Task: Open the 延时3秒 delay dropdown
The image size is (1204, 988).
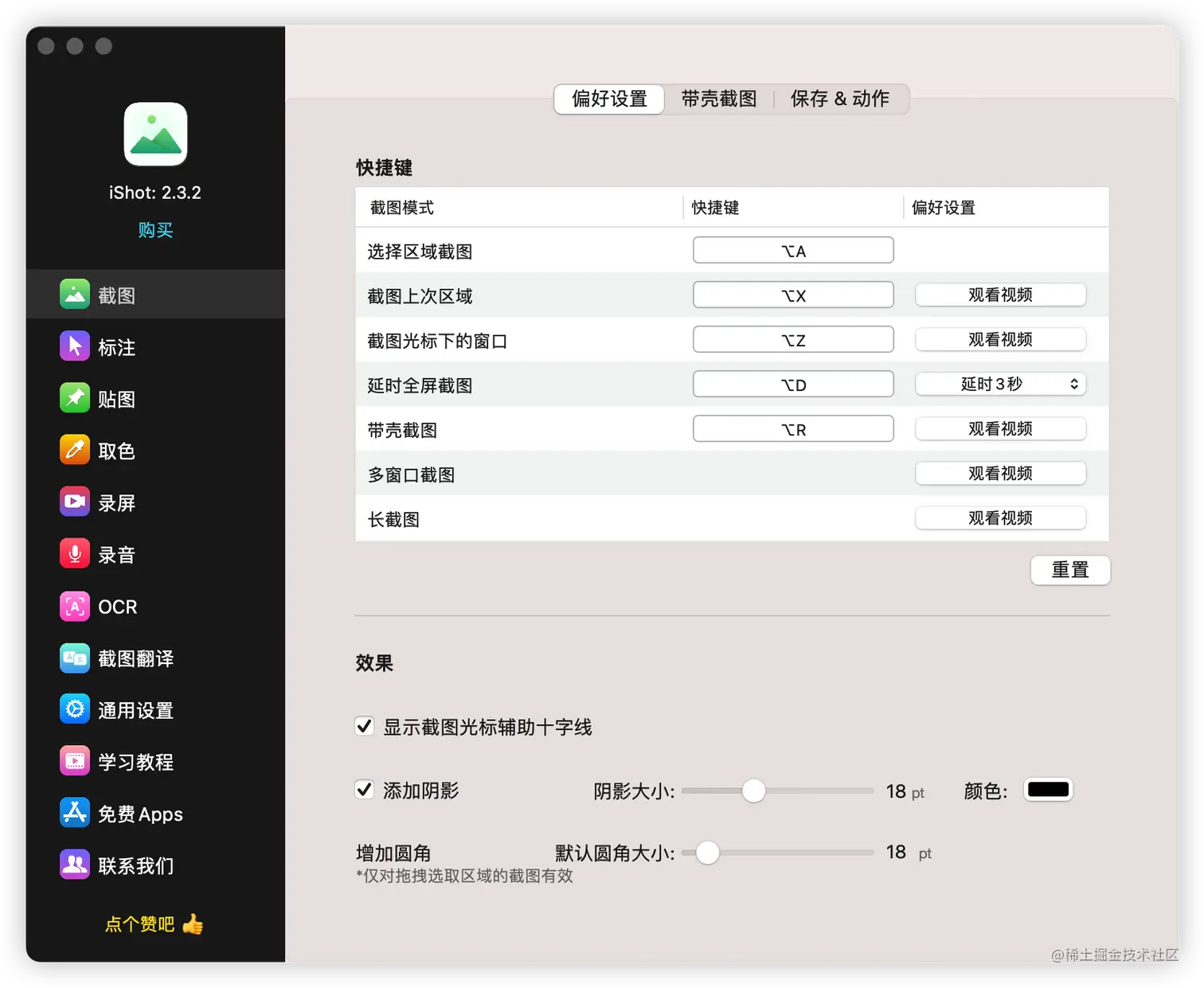Action: pos(1000,385)
